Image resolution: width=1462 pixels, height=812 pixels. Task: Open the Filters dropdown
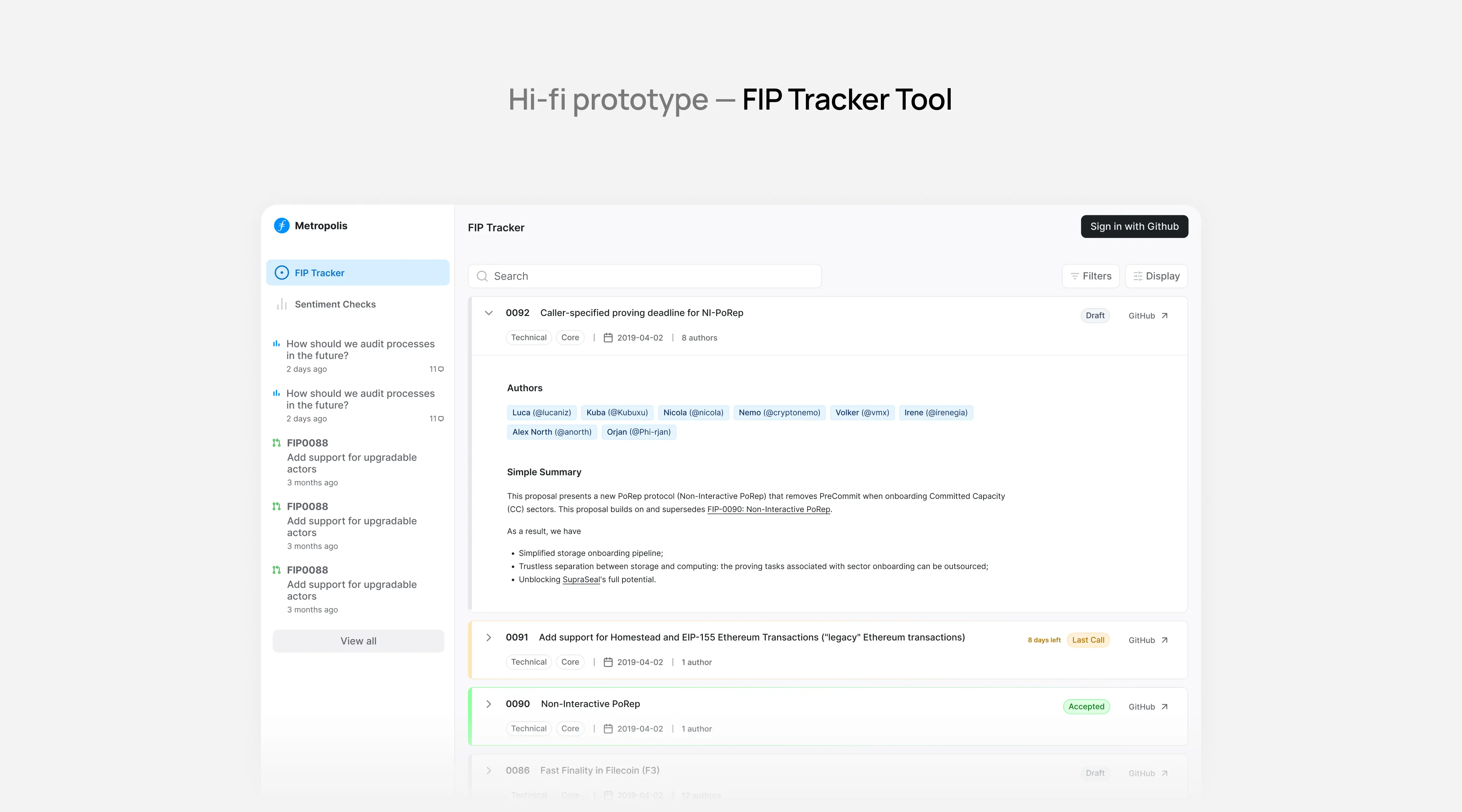pyautogui.click(x=1090, y=276)
